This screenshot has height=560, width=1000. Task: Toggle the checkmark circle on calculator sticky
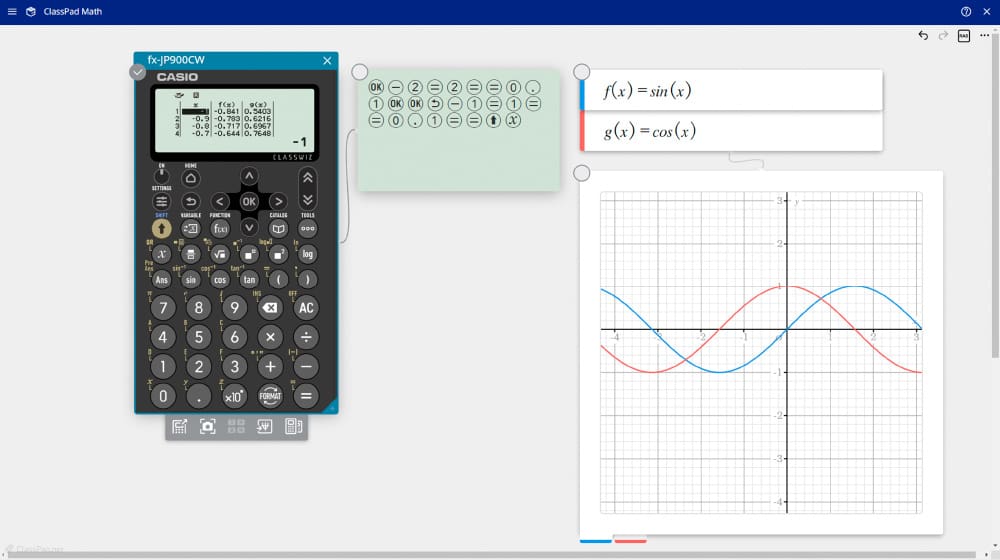[138, 72]
